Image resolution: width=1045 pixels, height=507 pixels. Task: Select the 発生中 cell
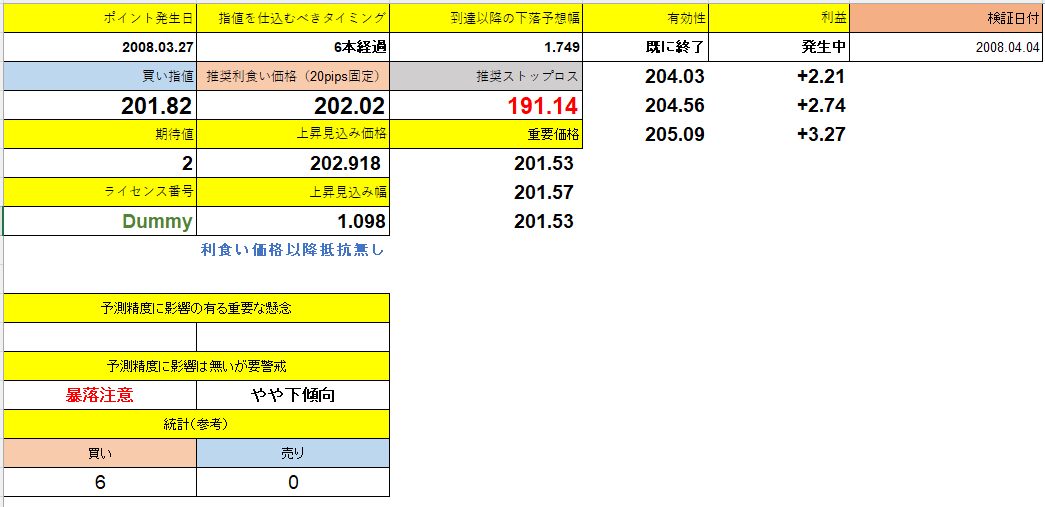[x=779, y=47]
